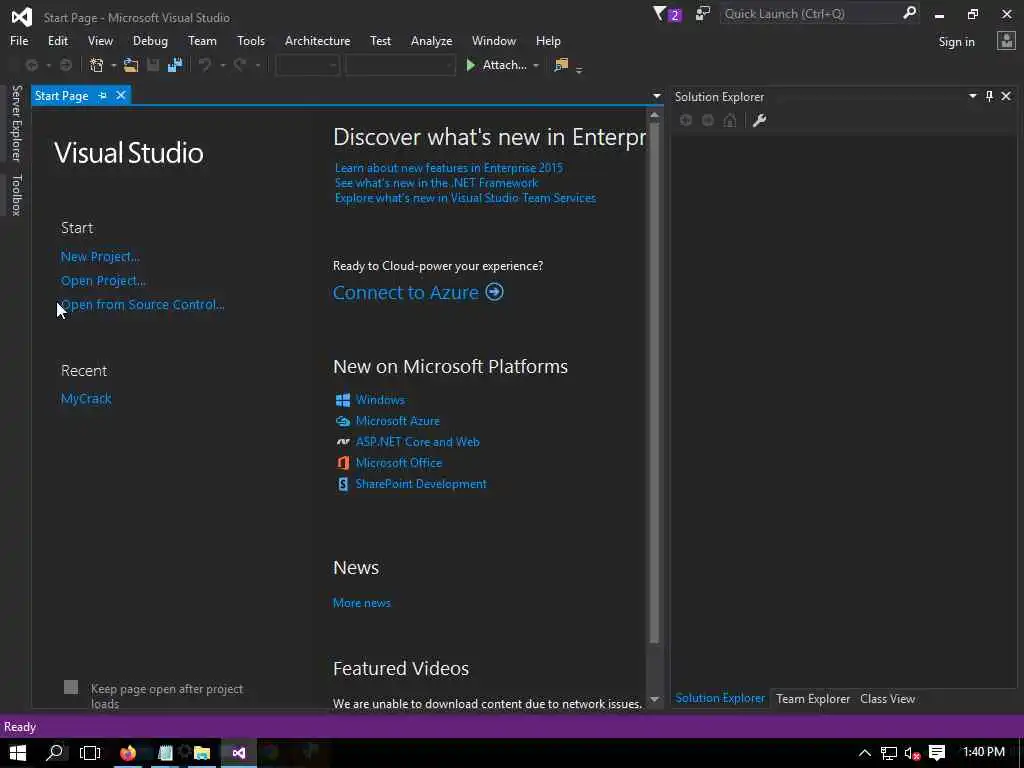This screenshot has height=768, width=1024.
Task: Pin the Start Page tab
Action: (103, 95)
